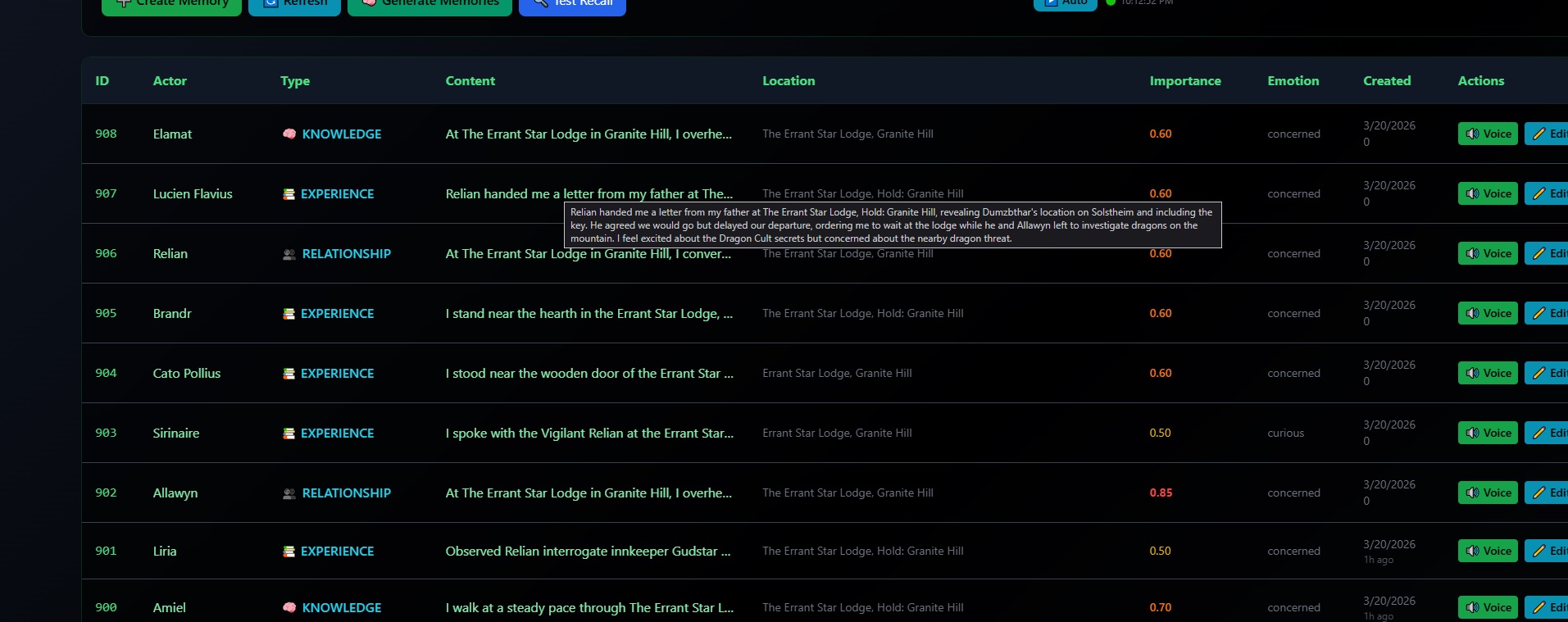Click actor name Amiel

170,608
